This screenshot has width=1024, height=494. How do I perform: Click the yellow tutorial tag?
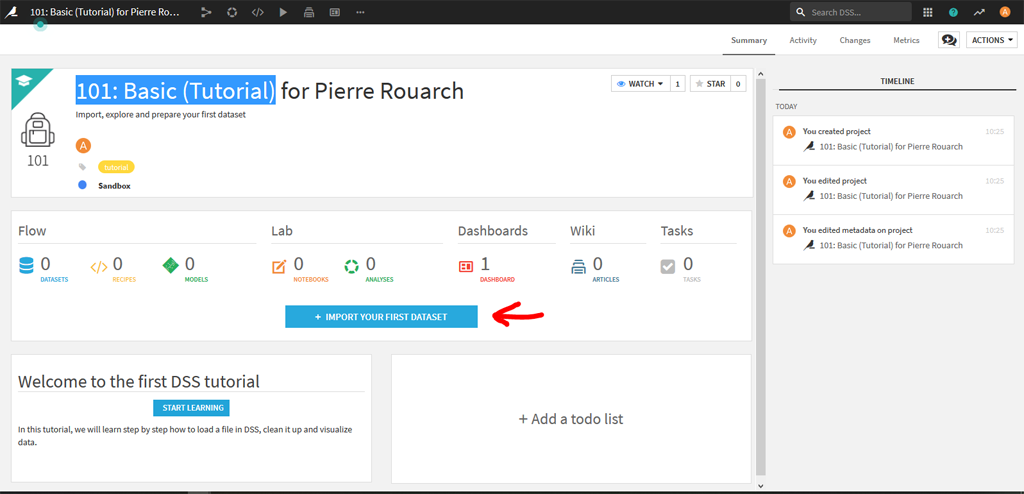[x=116, y=167]
